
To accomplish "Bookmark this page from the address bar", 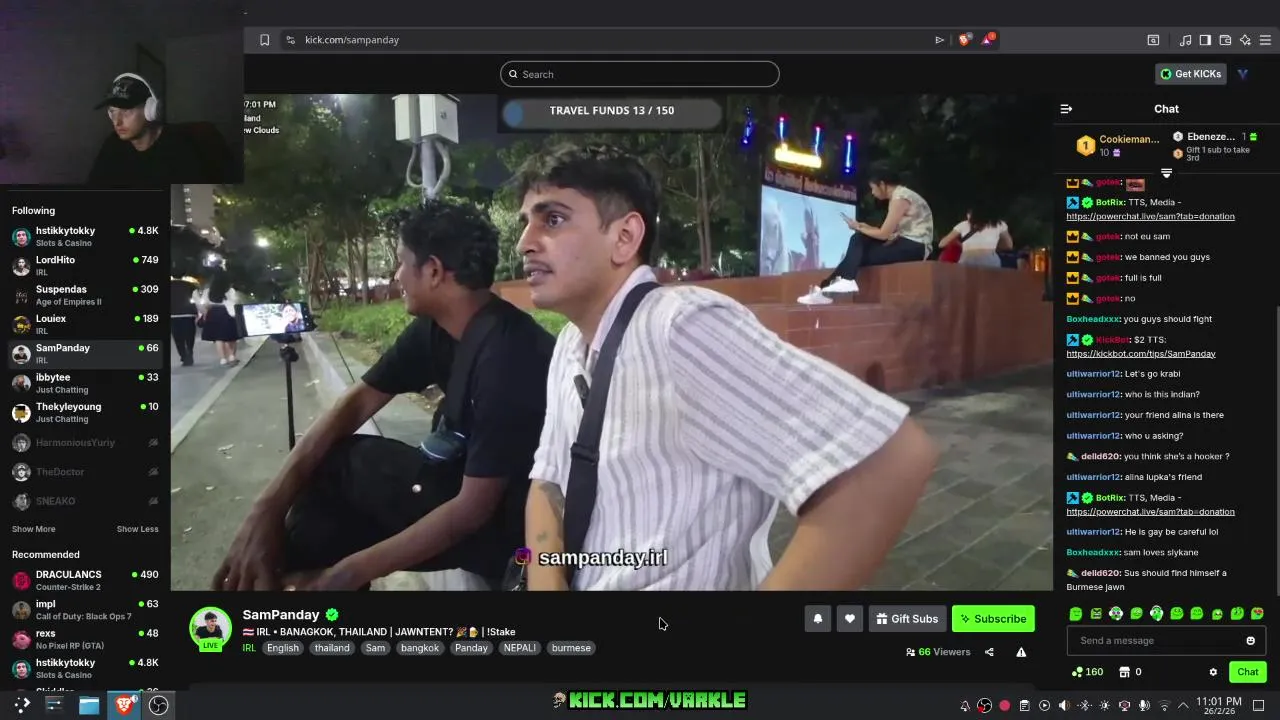I will tap(264, 40).
